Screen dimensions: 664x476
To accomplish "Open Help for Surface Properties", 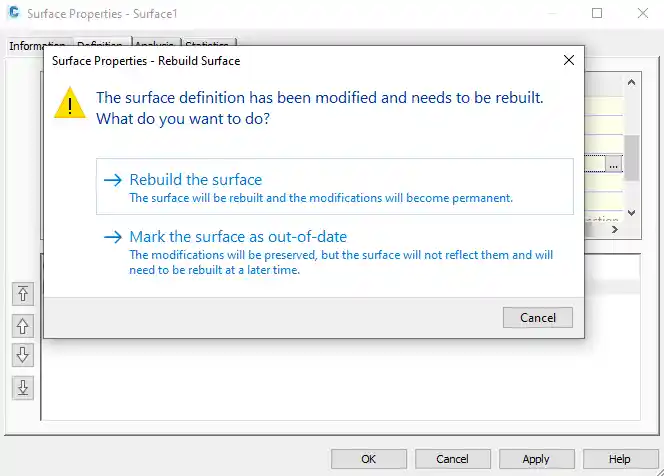I will point(620,459).
